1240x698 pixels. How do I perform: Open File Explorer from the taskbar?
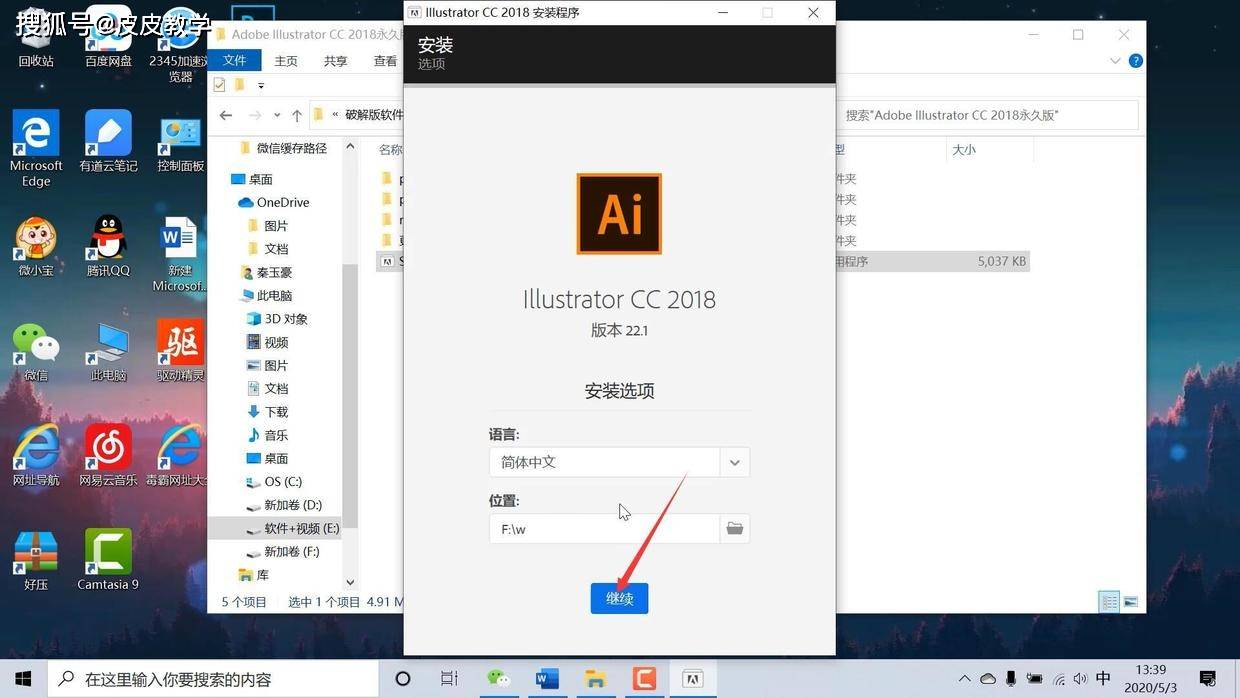[596, 679]
